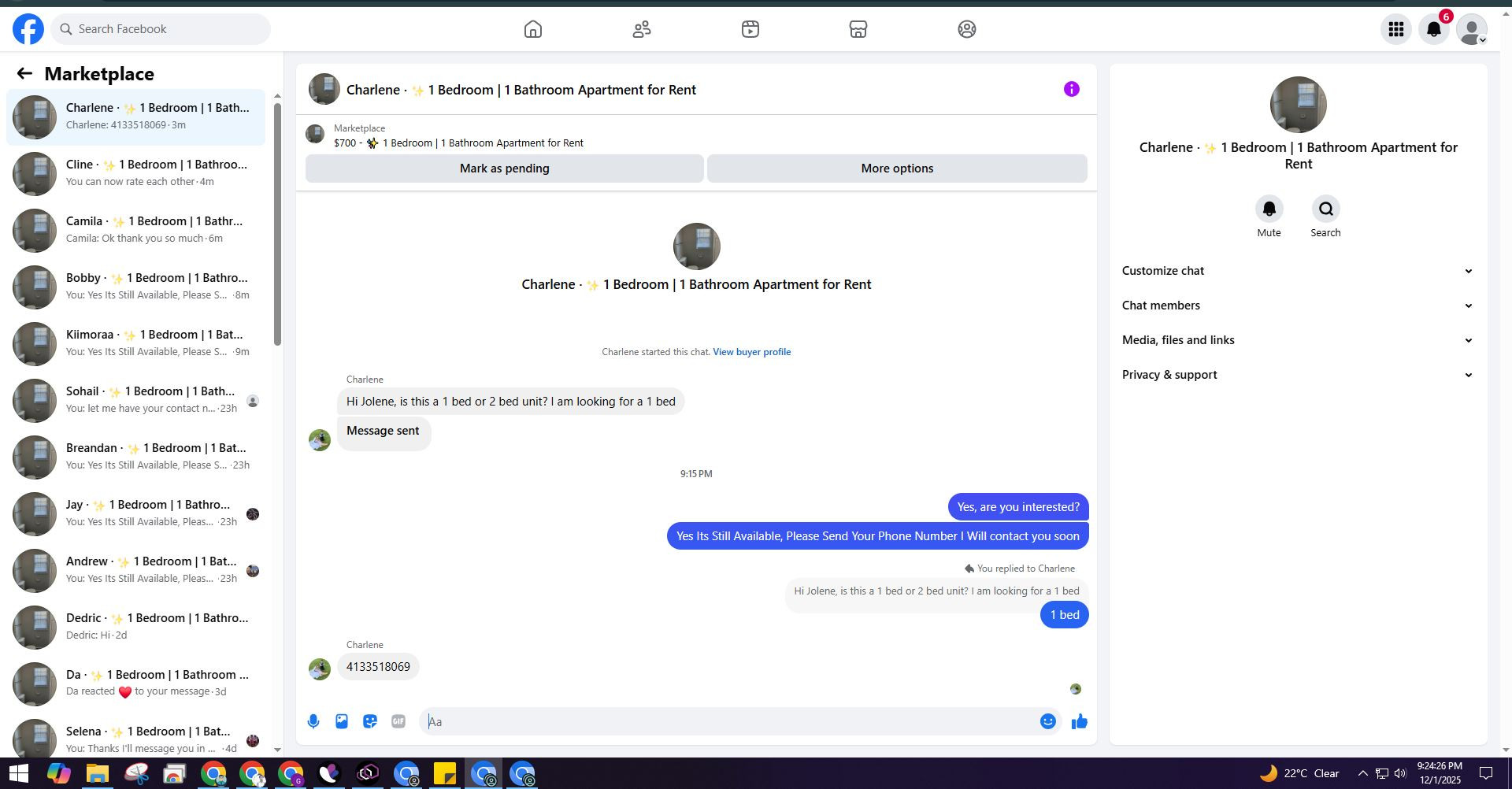
Task: Click the seen-receipt avatar below last message
Action: 1075,689
